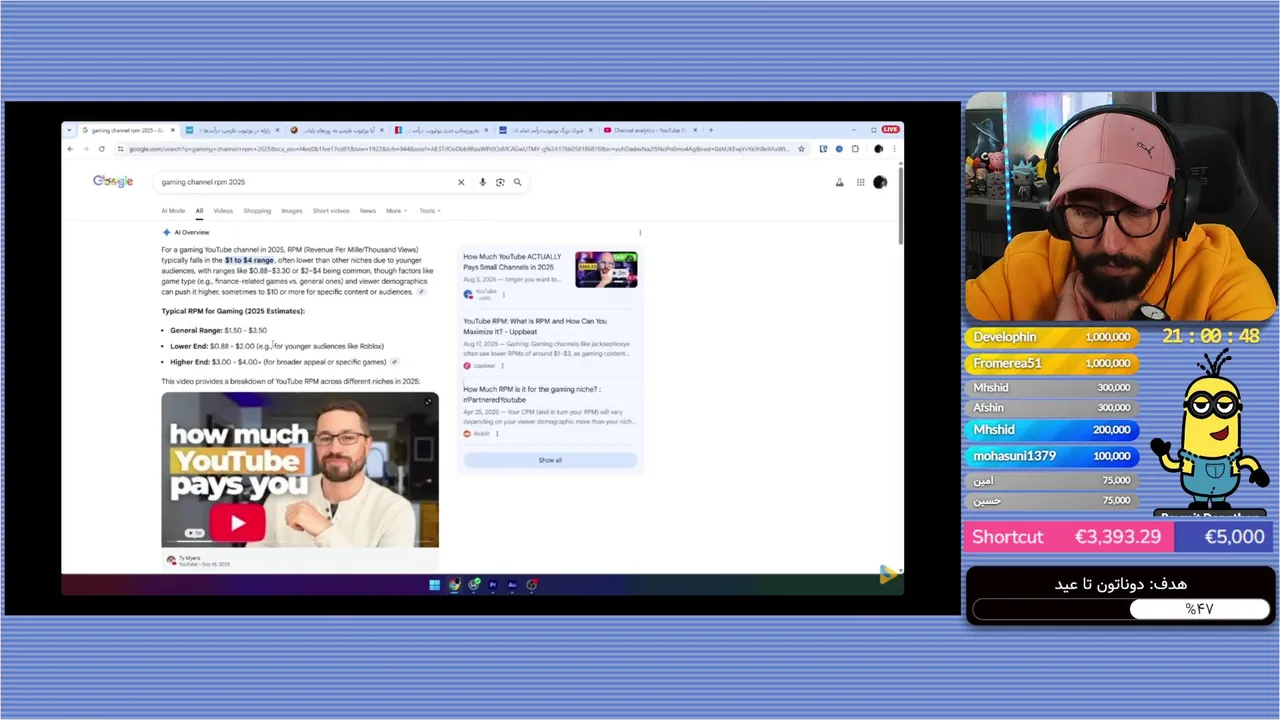Open Adobe Audition from the taskbar
The width and height of the screenshot is (1280, 720).
coord(512,585)
